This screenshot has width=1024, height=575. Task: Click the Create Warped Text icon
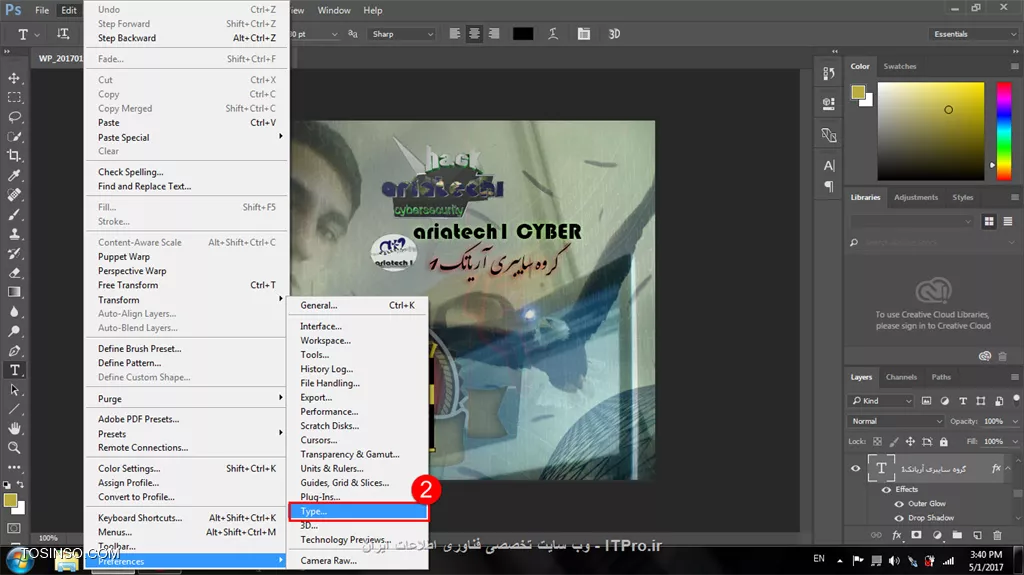[553, 34]
